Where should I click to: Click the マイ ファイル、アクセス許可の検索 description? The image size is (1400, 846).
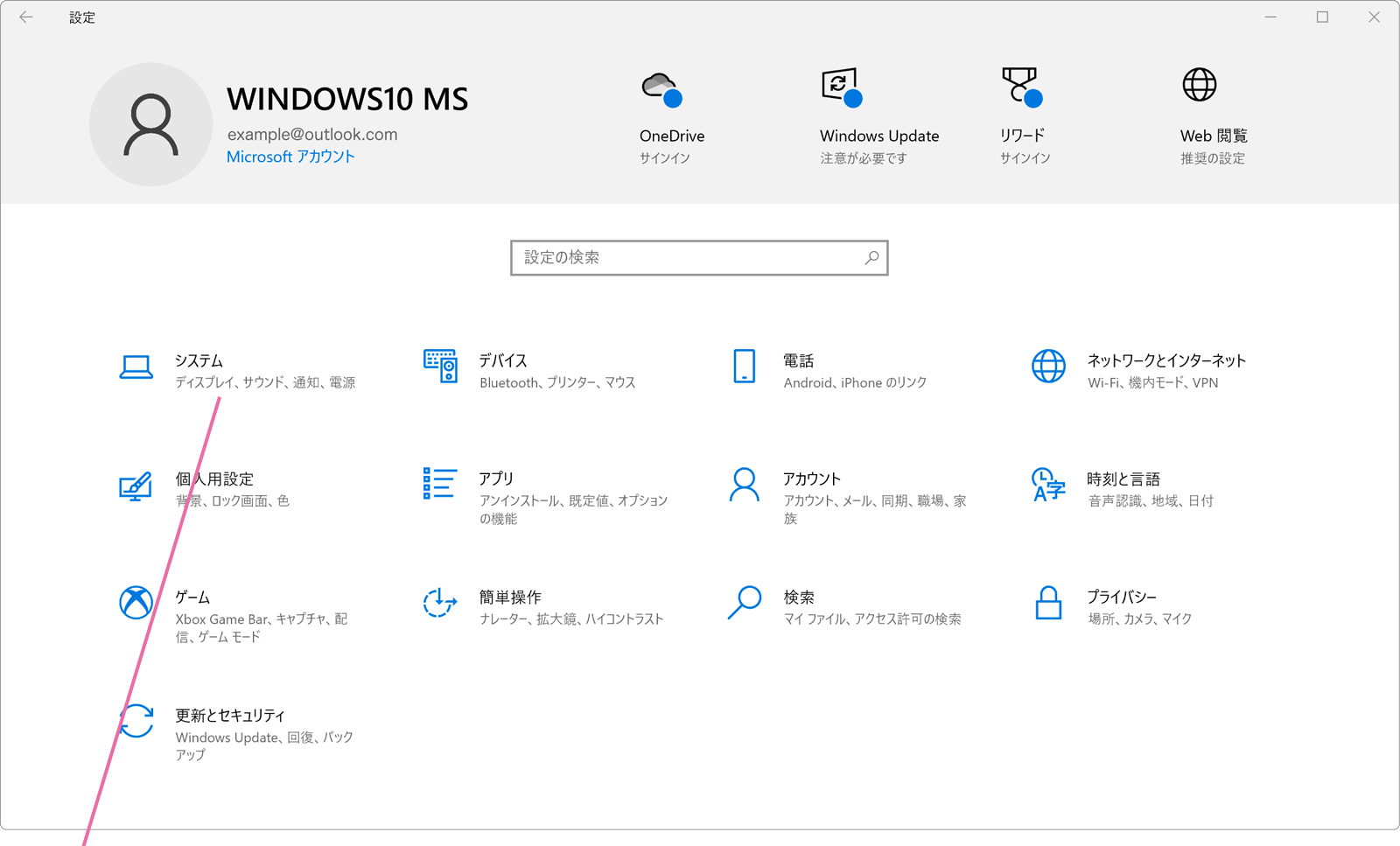(x=872, y=619)
